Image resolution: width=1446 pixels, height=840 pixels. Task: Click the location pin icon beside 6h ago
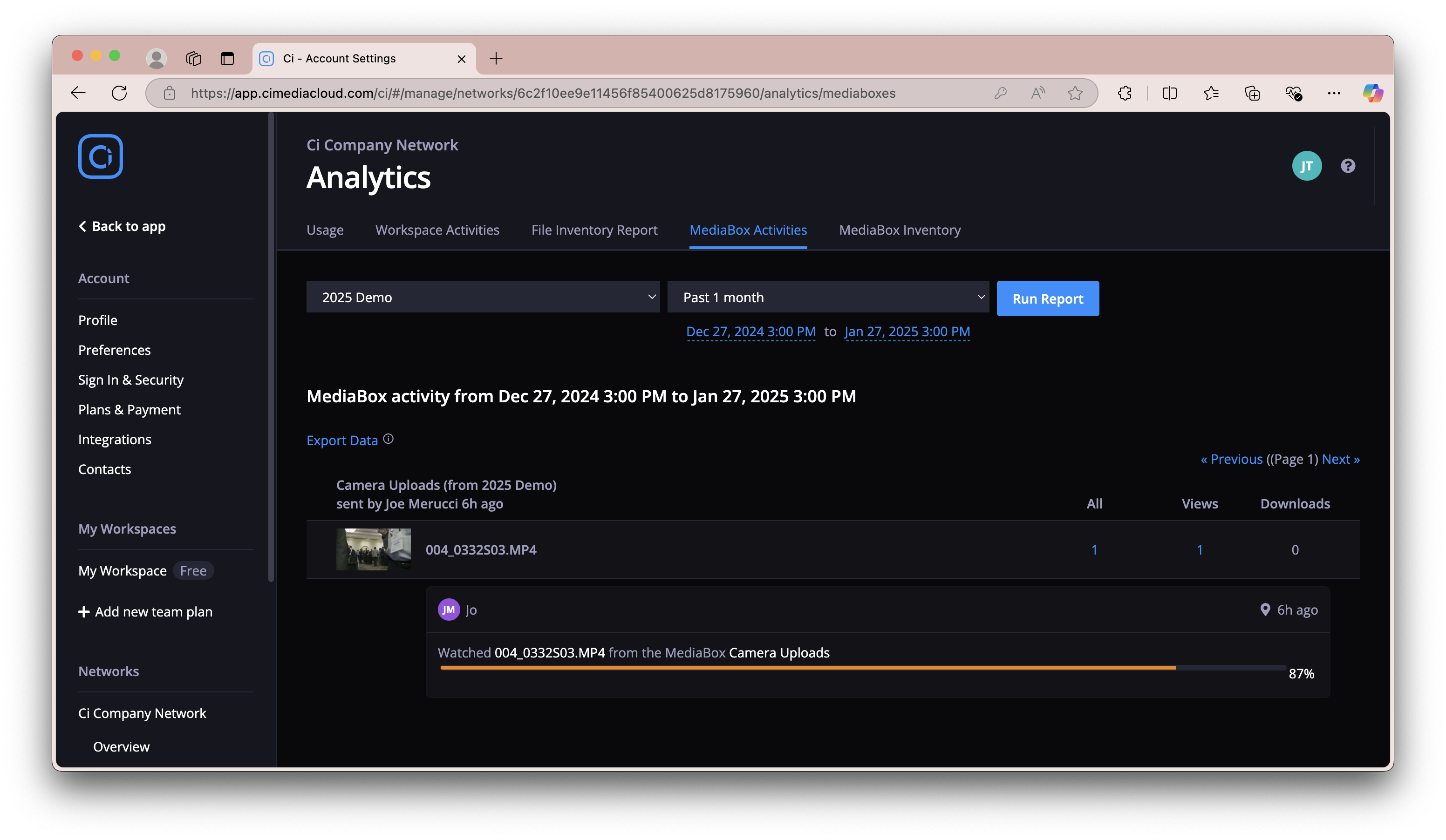(x=1265, y=610)
